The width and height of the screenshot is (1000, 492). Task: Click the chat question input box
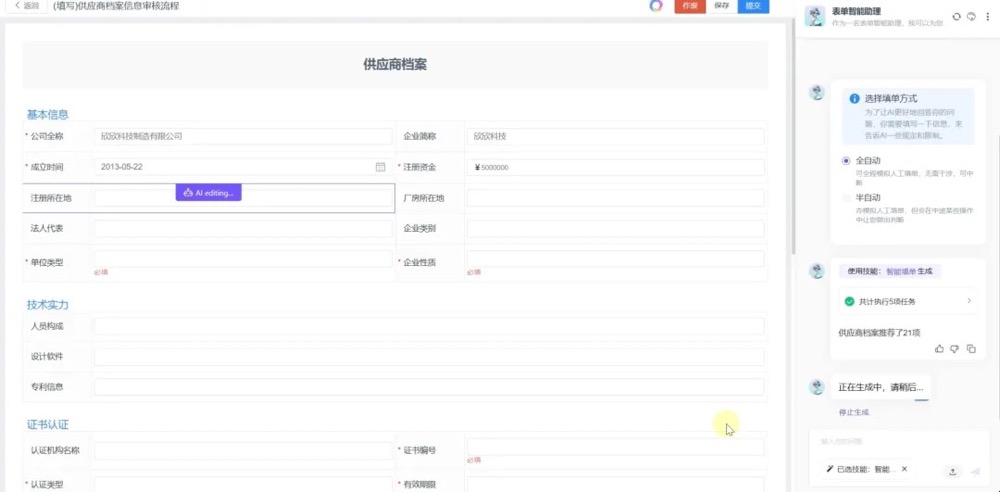[x=899, y=442]
